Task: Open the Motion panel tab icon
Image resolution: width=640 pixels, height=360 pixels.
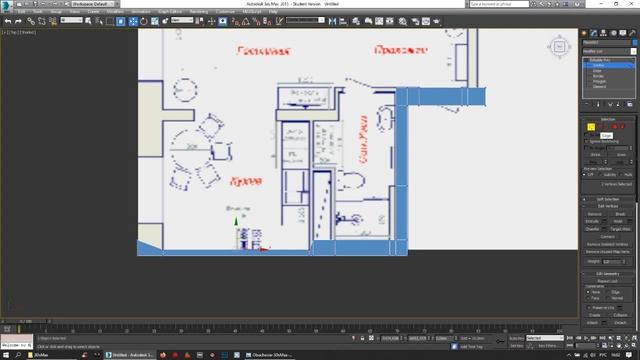Action: point(613,33)
